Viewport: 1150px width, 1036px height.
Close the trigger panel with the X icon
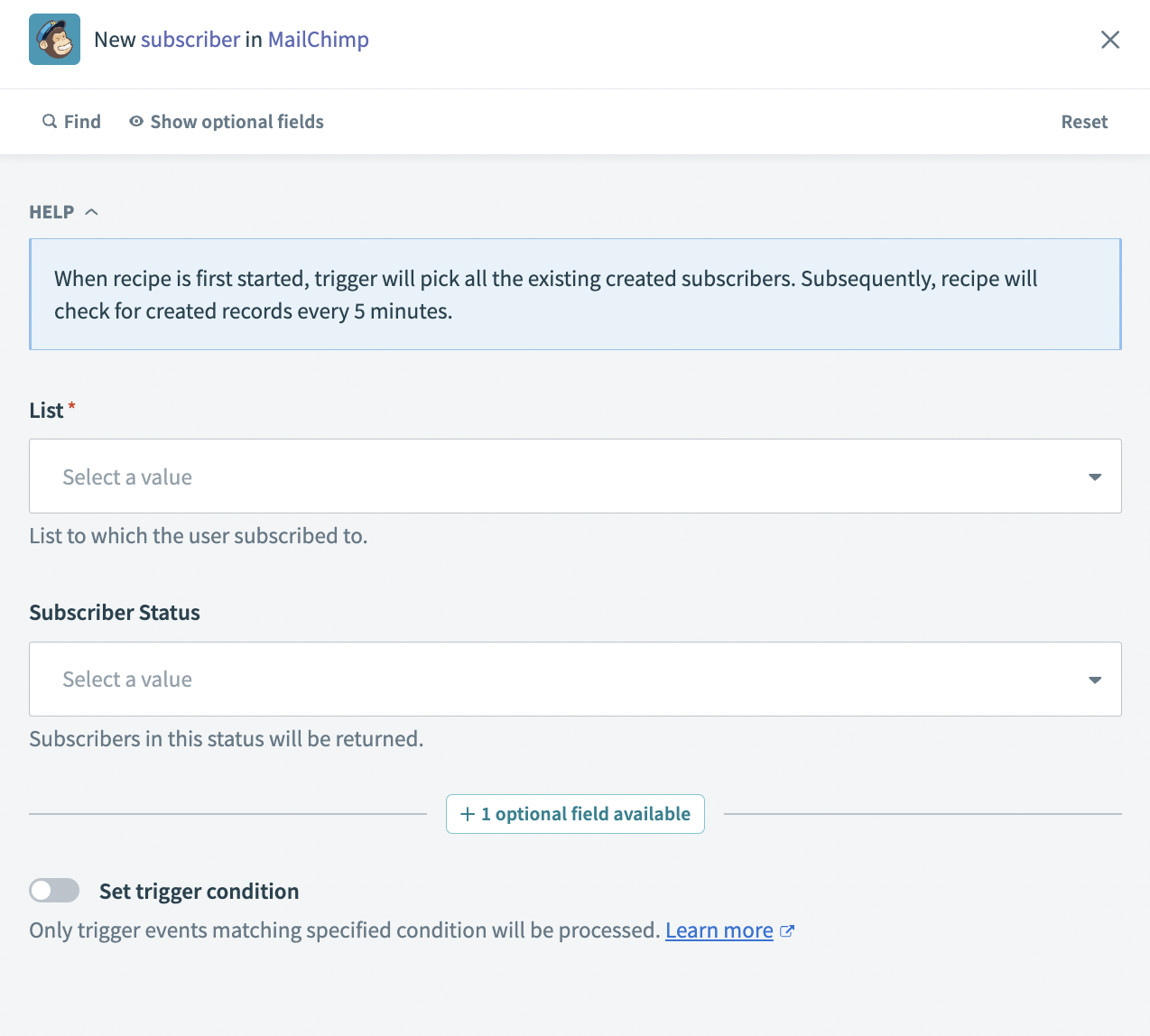click(x=1109, y=40)
